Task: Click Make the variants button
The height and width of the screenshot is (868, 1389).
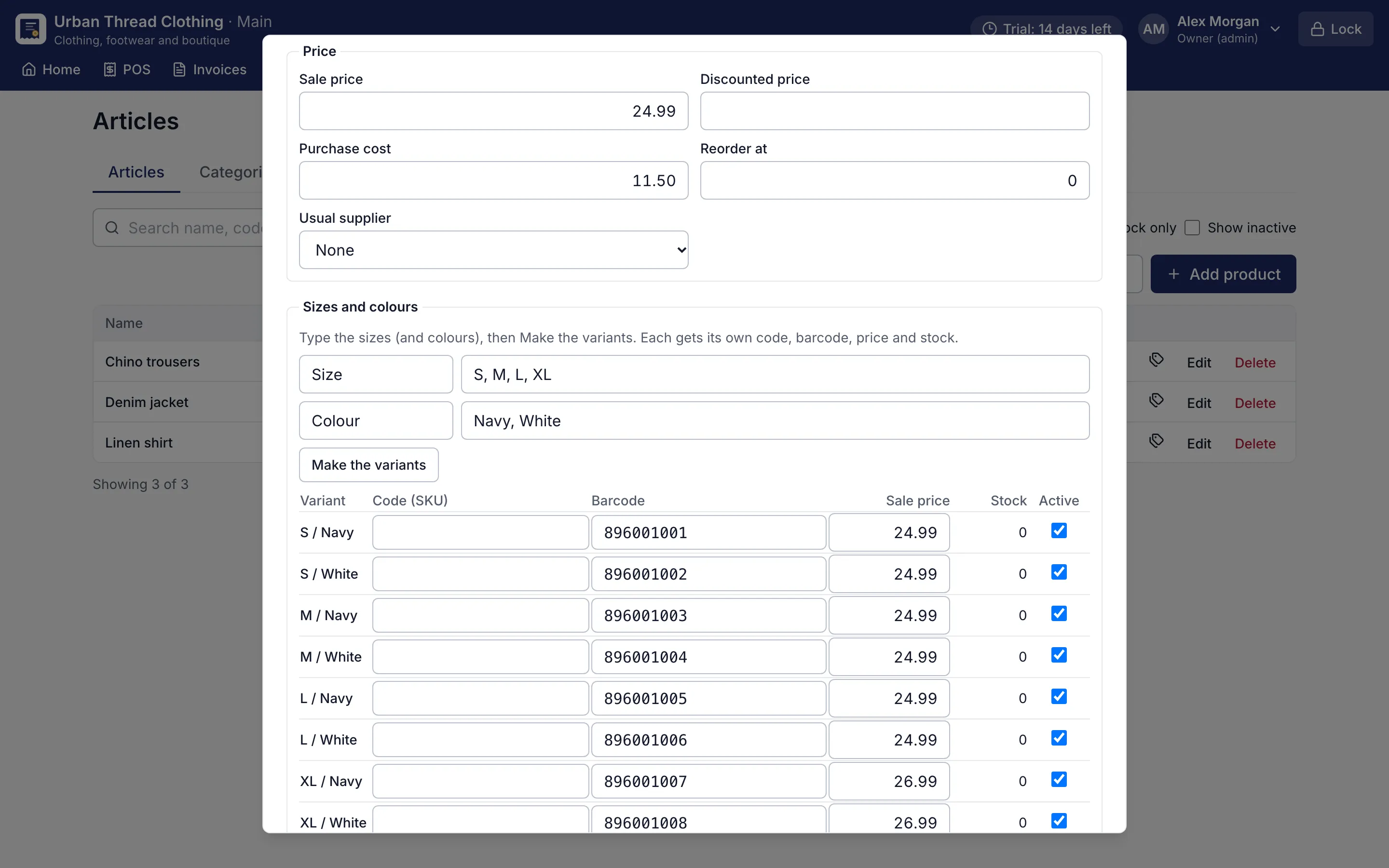Action: pyautogui.click(x=368, y=464)
